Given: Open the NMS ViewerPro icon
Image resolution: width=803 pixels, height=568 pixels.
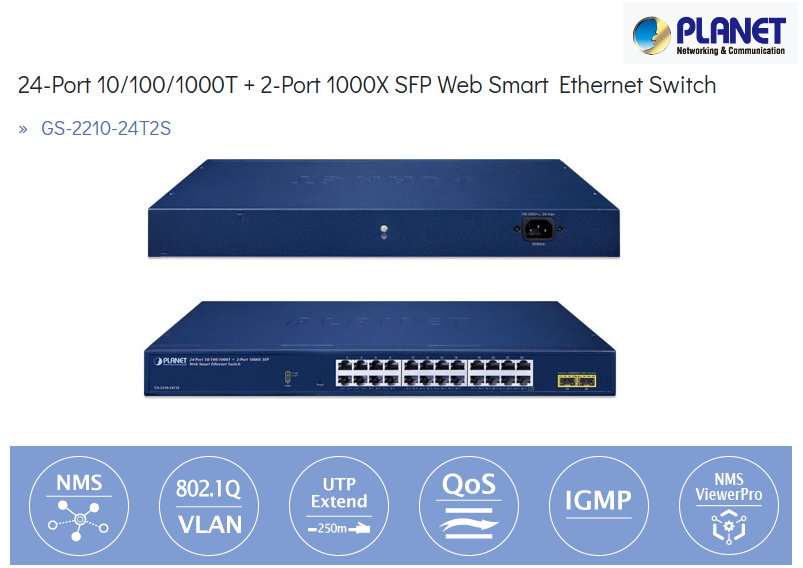Looking at the screenshot, I should [x=729, y=506].
